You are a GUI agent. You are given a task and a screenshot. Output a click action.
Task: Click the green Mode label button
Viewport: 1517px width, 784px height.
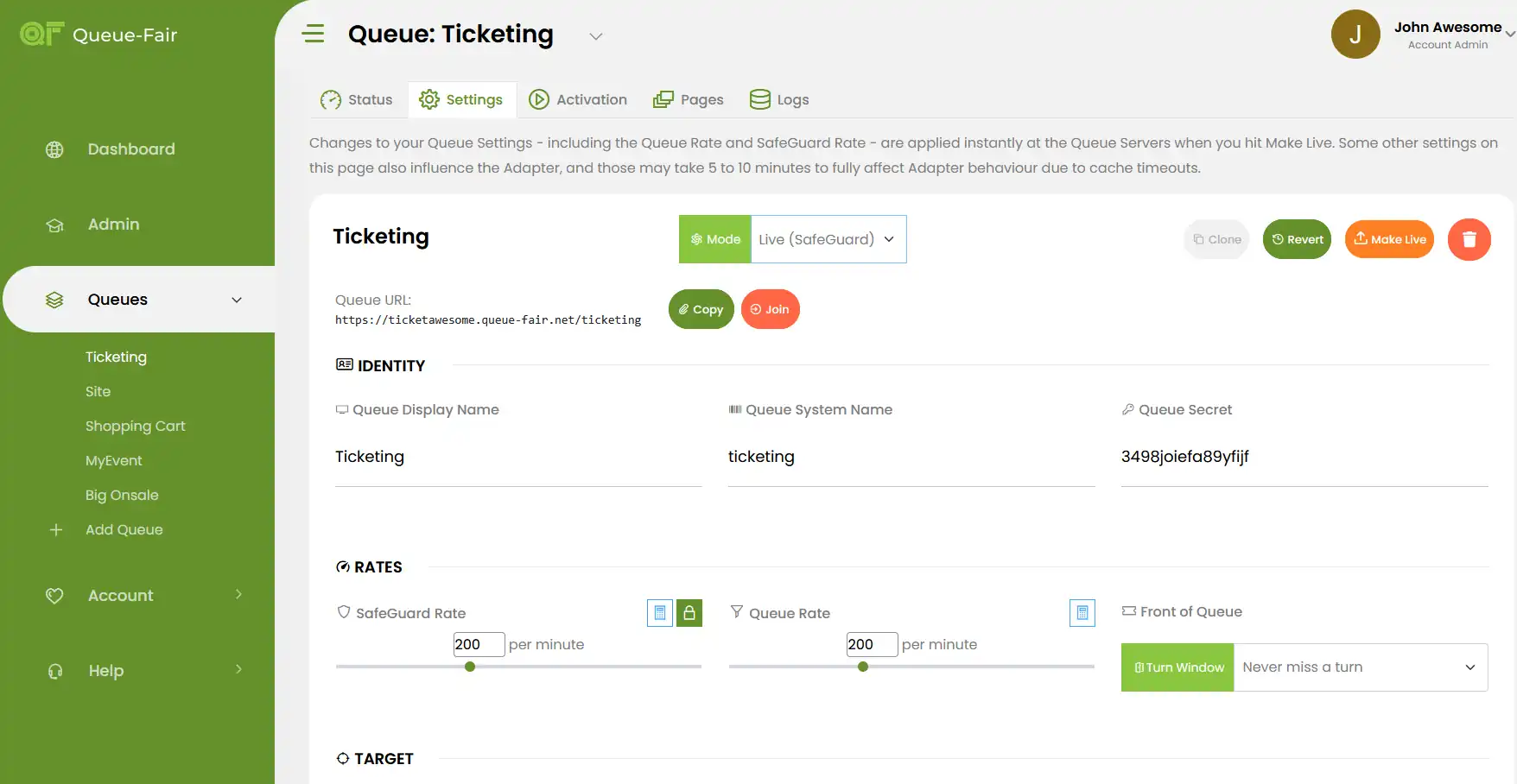click(715, 239)
